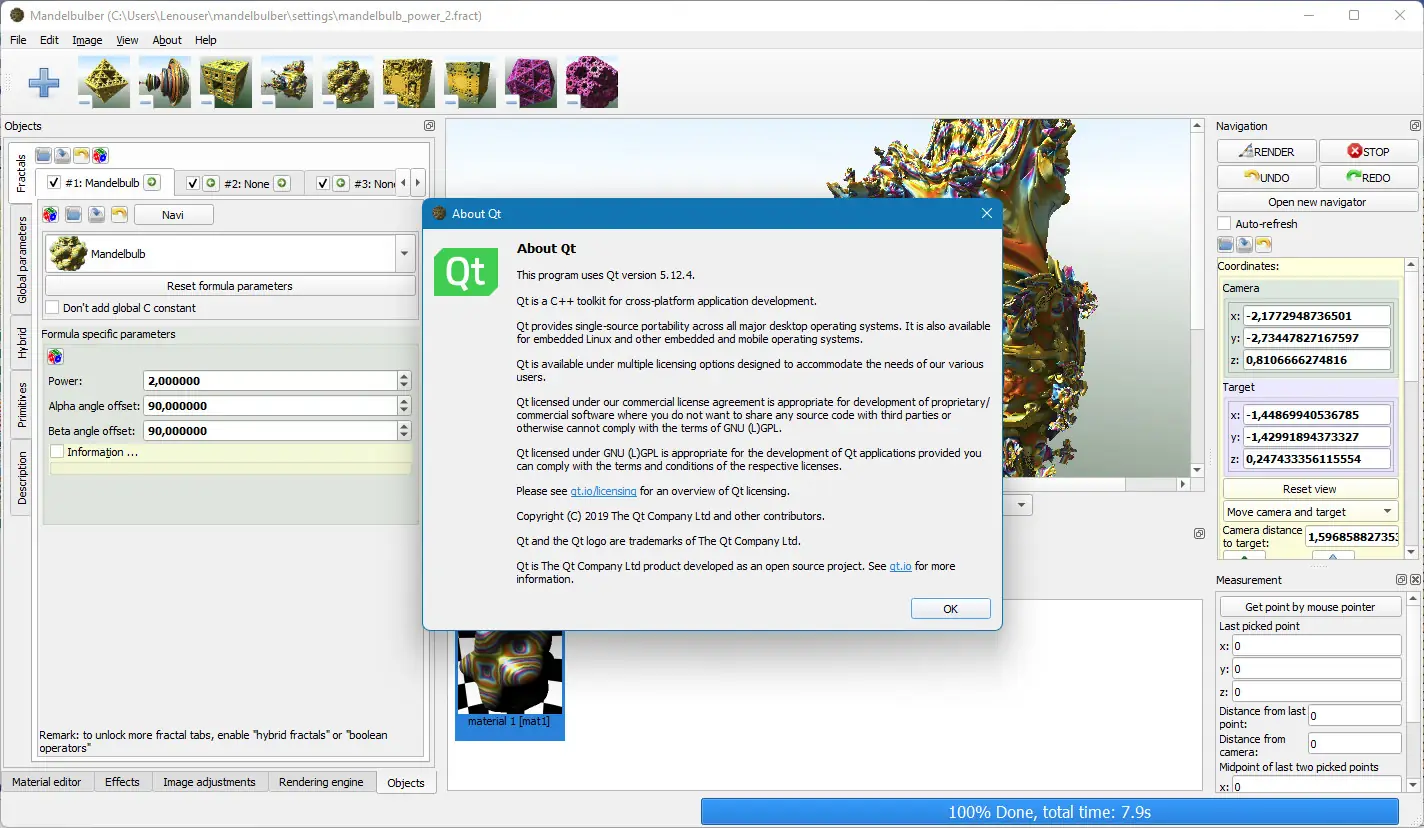Screen dimensions: 1424x828
Task: Uncheck the #3: None fractal checkbox
Action: [x=323, y=183]
